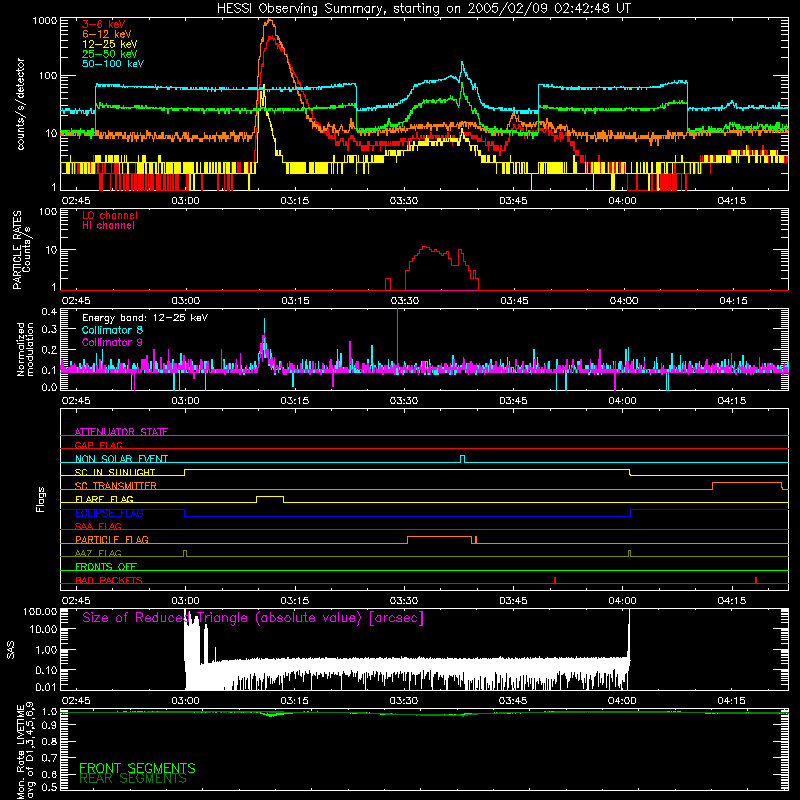The width and height of the screenshot is (800, 800).
Task: Click the raised PARTICLE FLAG step segment
Action: [440, 537]
